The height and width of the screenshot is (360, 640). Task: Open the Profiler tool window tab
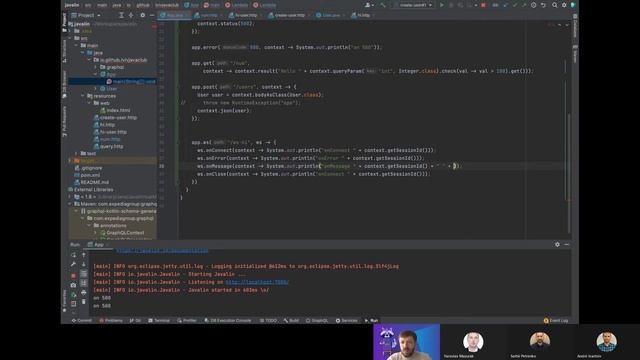(187, 320)
